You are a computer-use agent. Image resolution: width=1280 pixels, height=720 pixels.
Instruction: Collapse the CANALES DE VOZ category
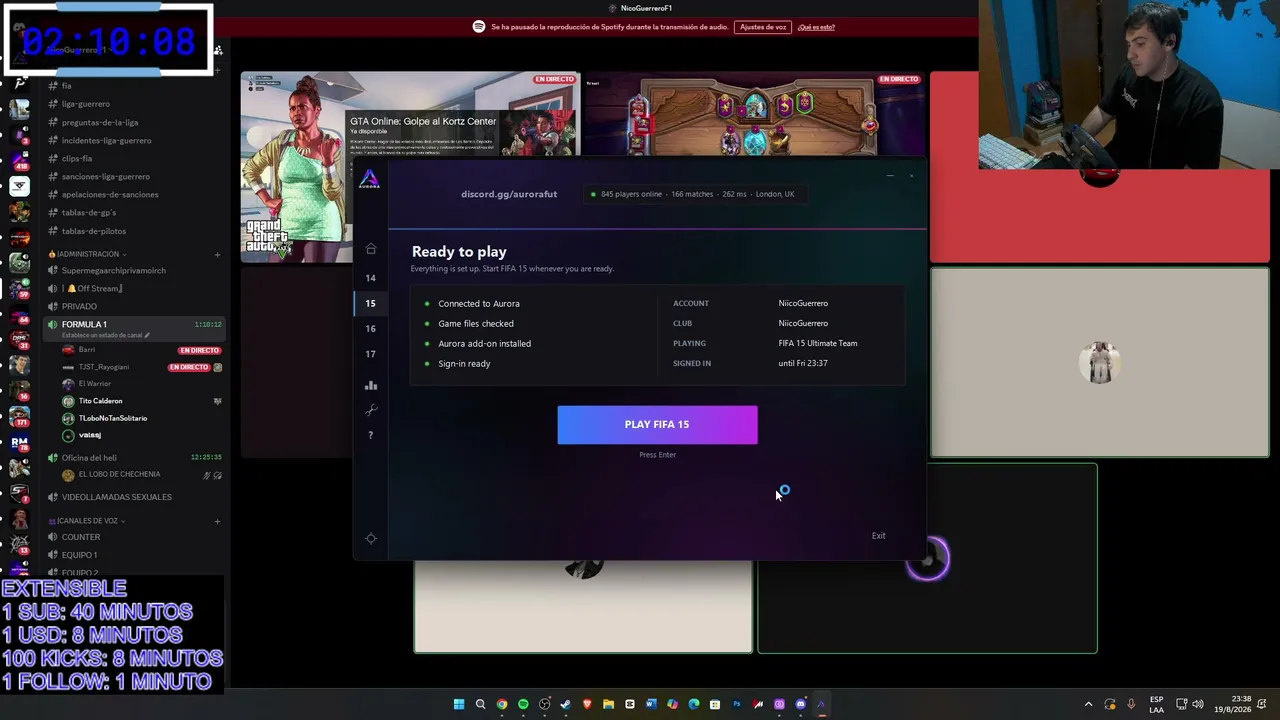[87, 521]
